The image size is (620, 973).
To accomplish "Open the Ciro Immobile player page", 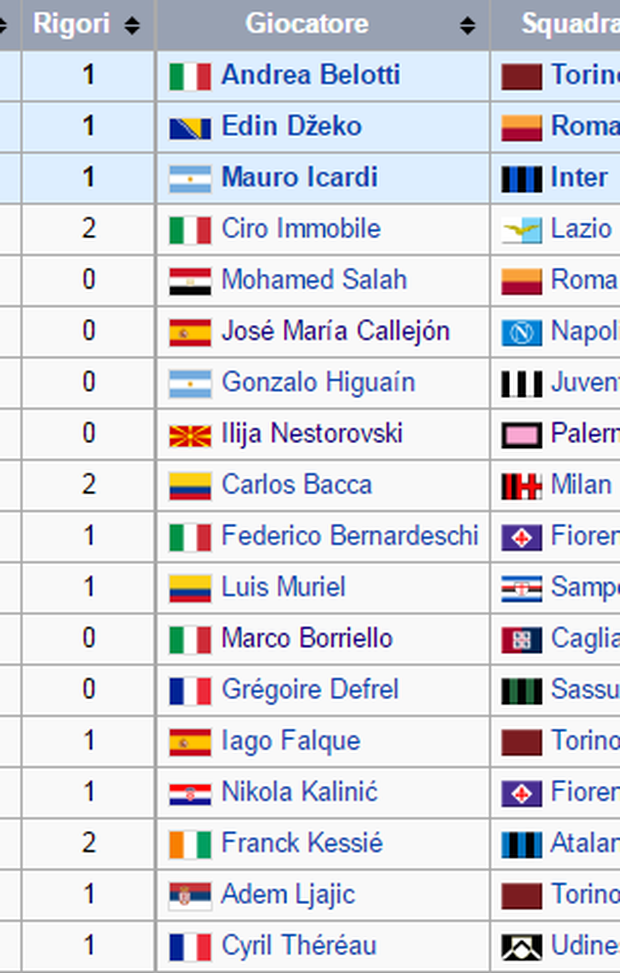I will click(301, 229).
